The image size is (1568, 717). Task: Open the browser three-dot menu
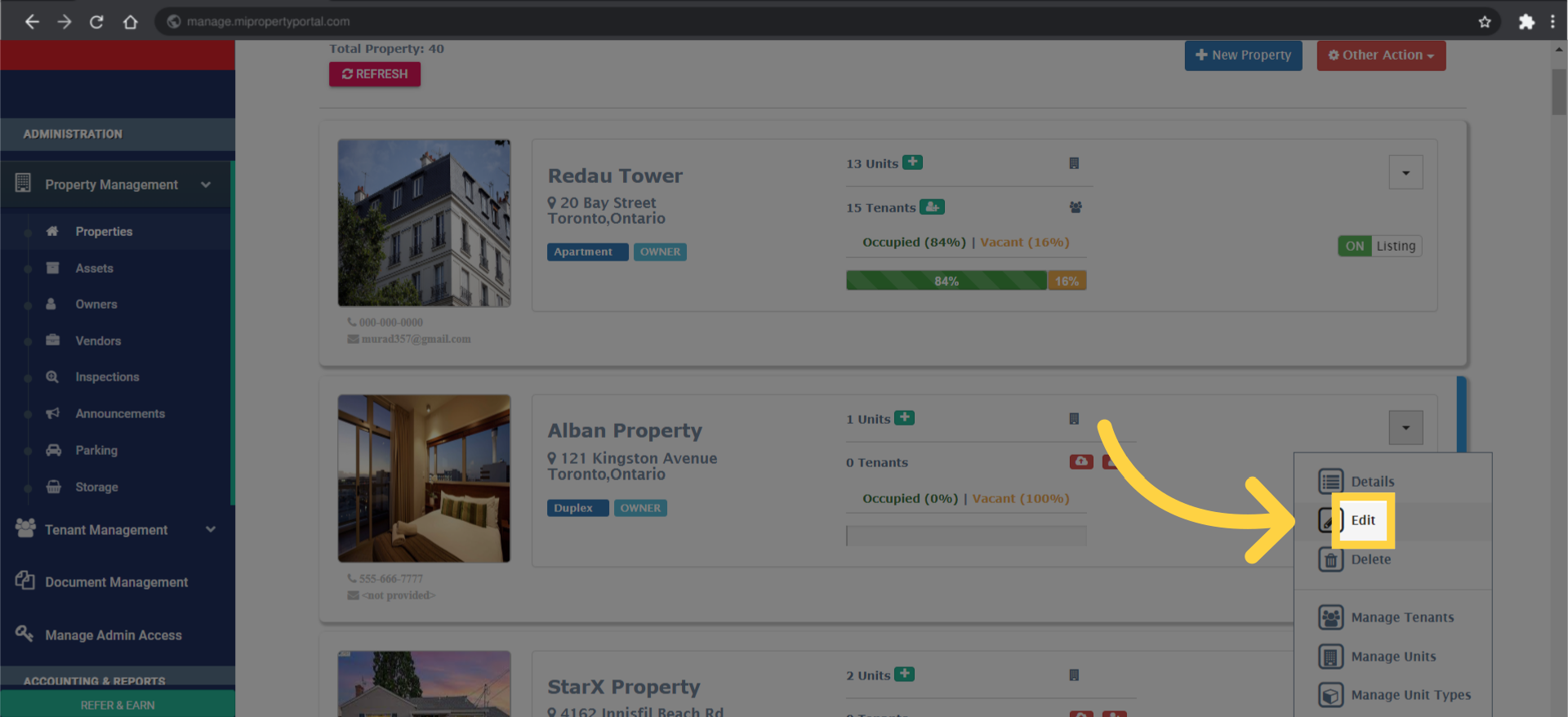pyautogui.click(x=1552, y=22)
